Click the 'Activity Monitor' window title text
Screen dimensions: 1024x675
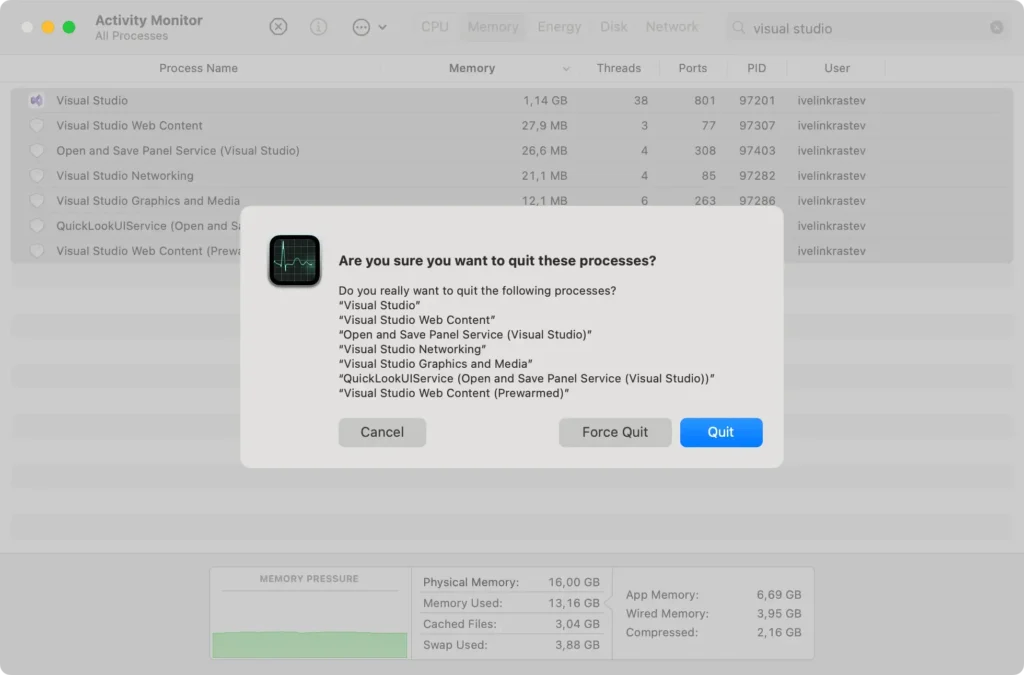click(x=149, y=20)
